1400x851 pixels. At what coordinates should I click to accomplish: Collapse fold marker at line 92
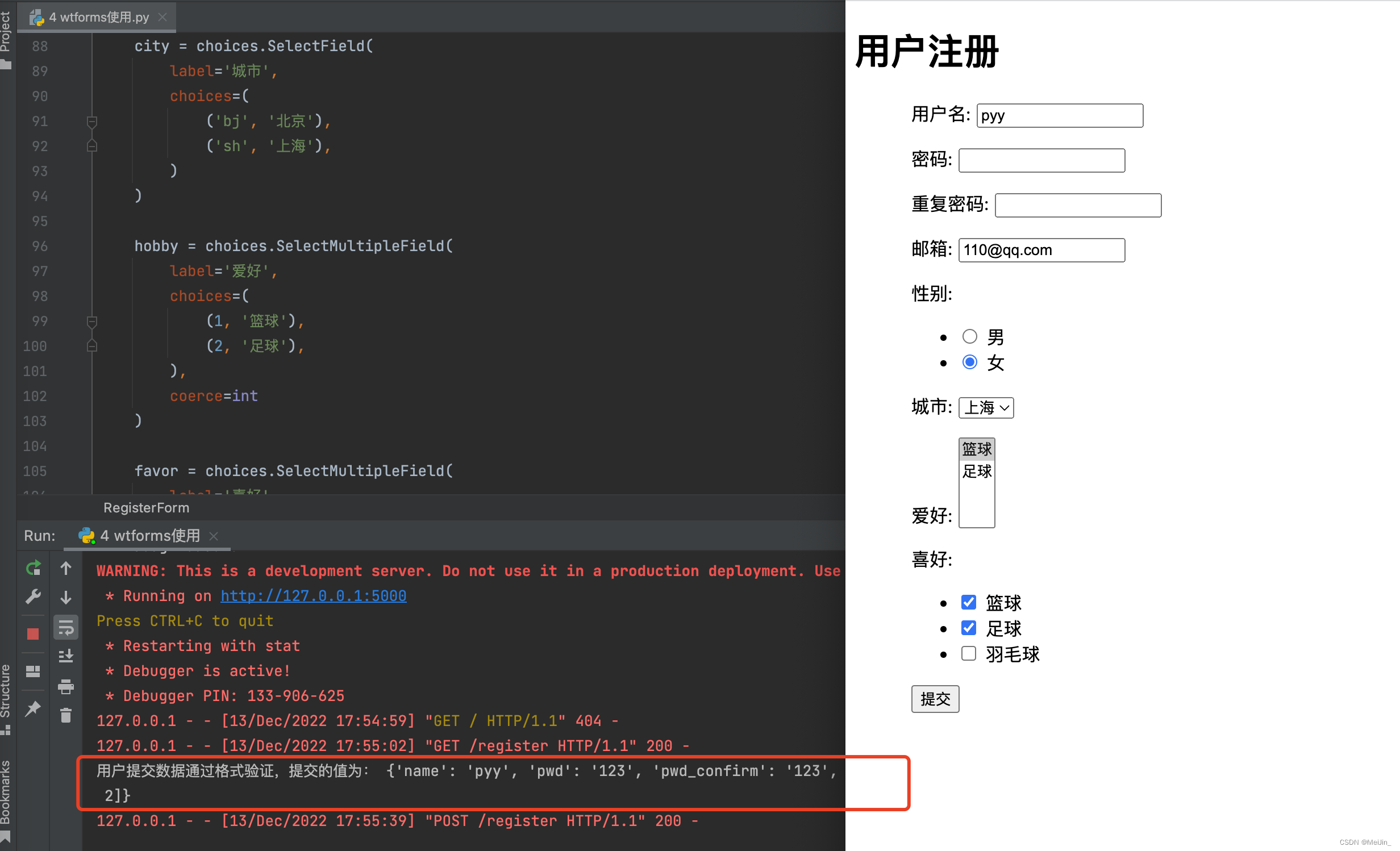coord(91,146)
